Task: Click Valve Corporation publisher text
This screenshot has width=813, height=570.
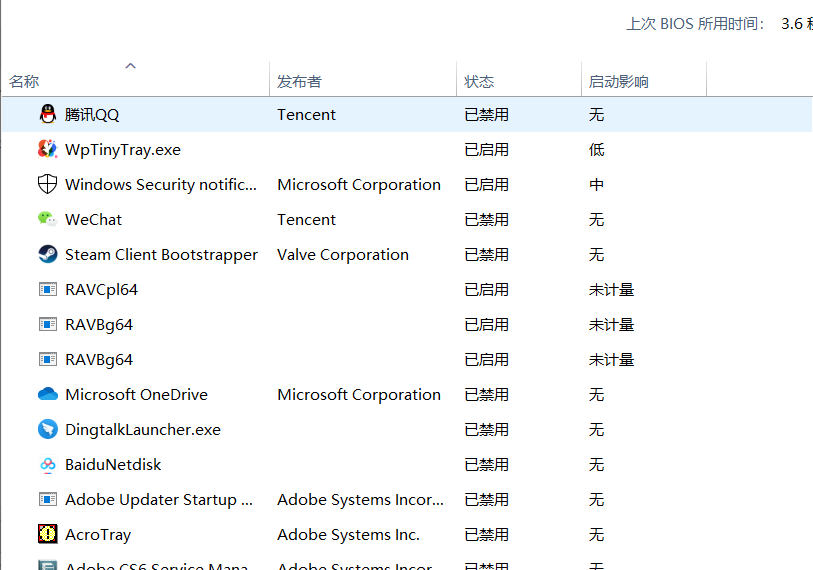Action: pos(342,255)
